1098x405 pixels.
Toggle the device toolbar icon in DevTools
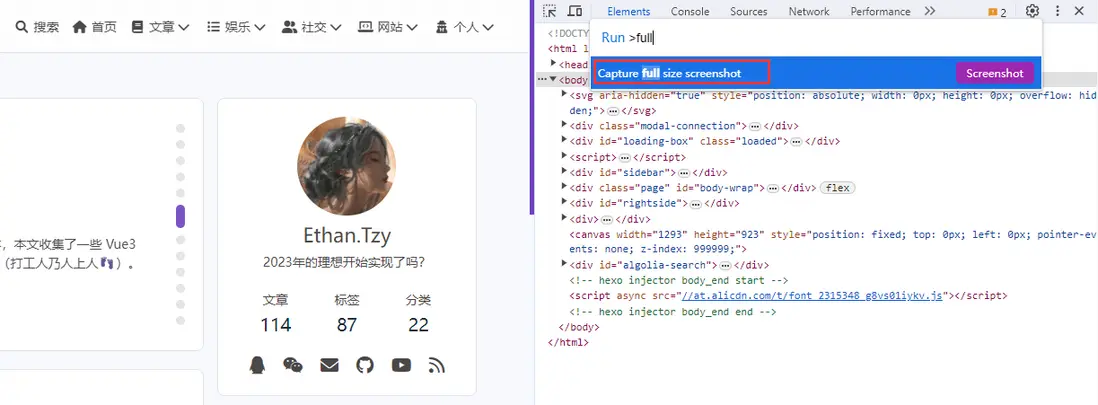tap(574, 11)
